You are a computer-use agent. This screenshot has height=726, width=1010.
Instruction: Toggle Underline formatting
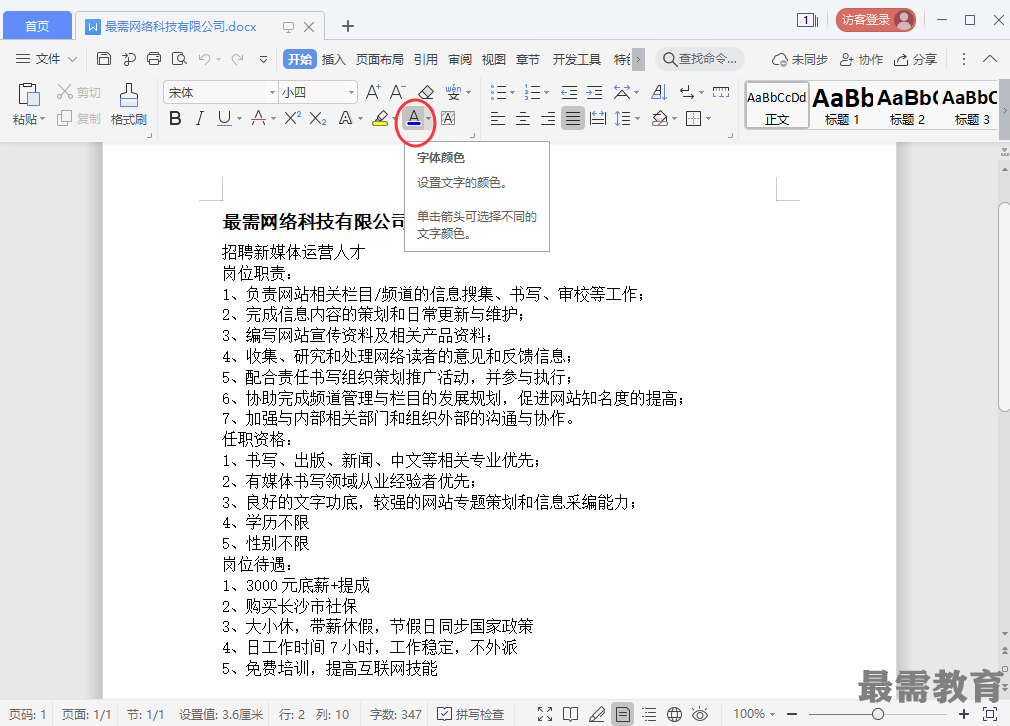[224, 118]
